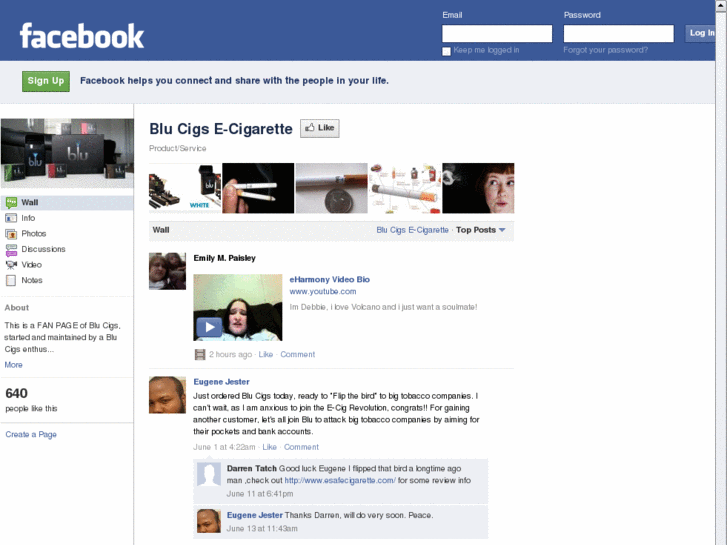Viewport: 727px width, 545px height.
Task: Click Eugene Jester's small comment avatar
Action: pos(209,521)
